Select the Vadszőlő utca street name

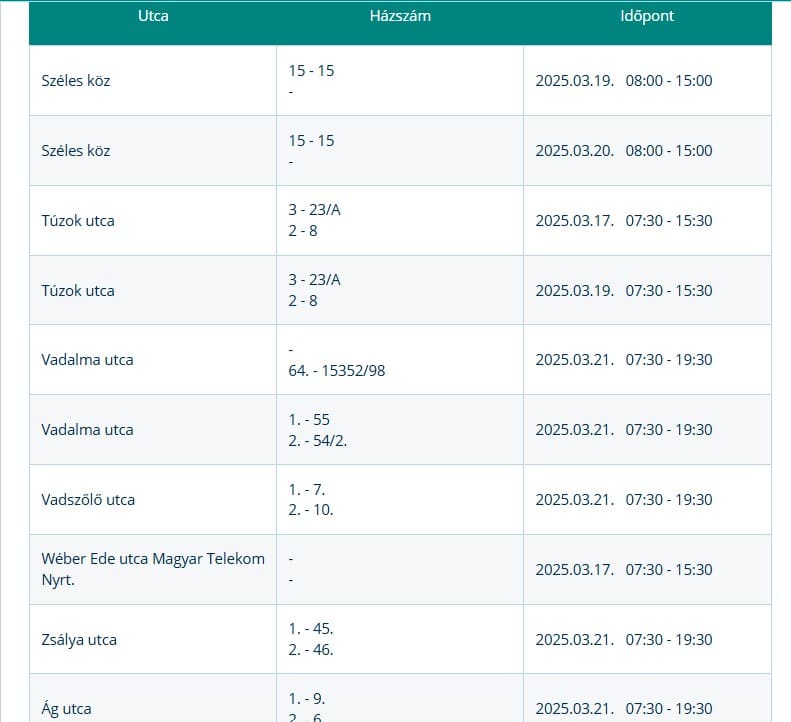(x=88, y=500)
